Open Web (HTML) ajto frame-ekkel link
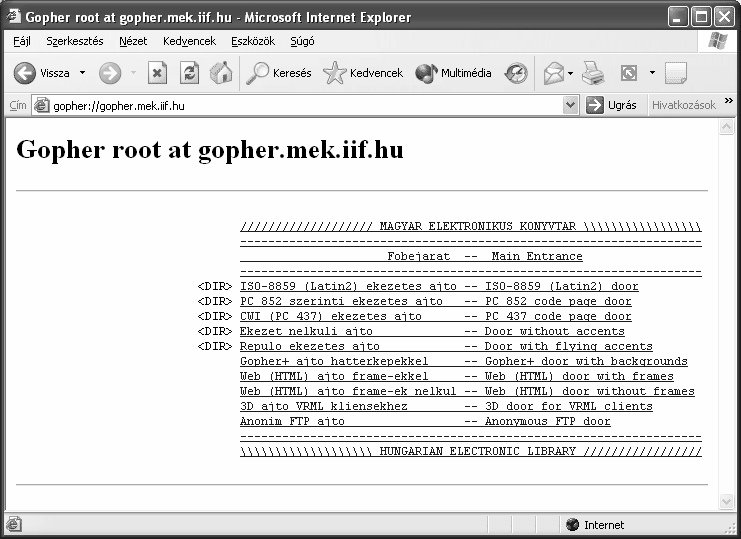The width and height of the screenshot is (741, 539). click(457, 376)
